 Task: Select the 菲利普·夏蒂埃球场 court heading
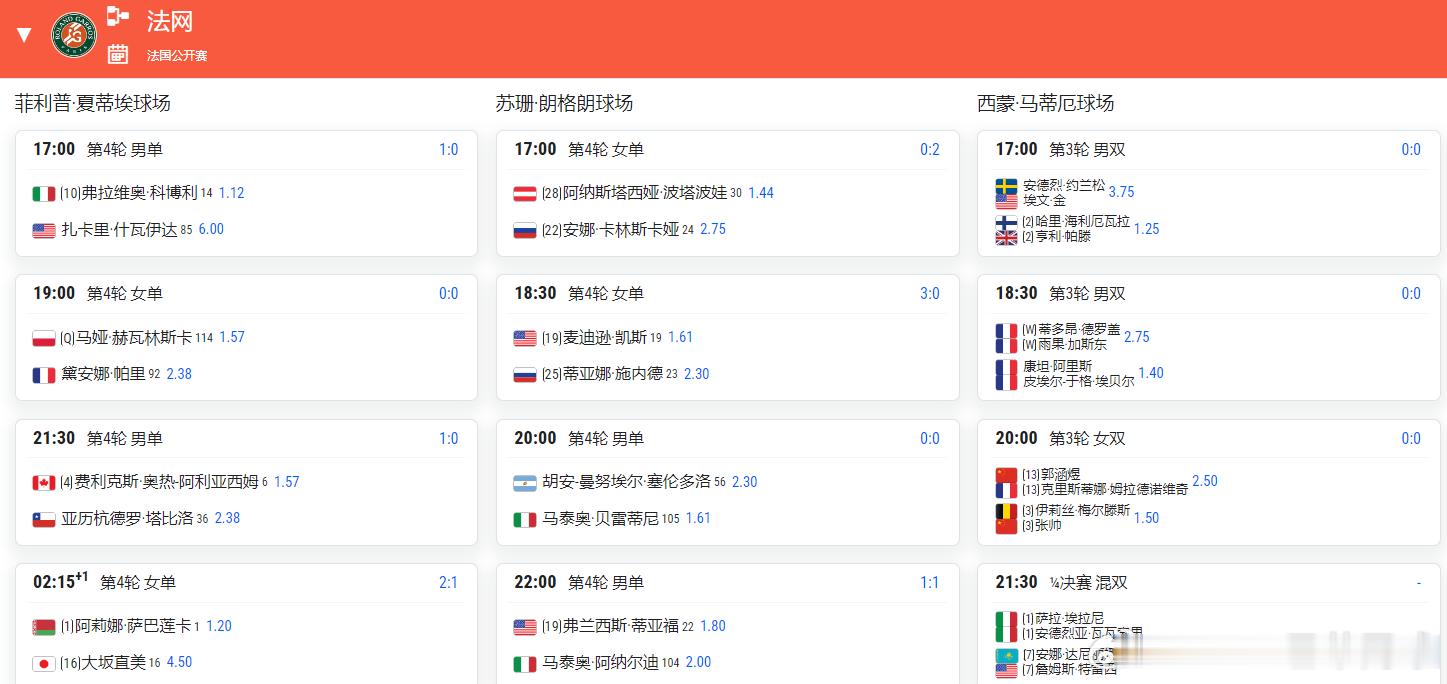(93, 103)
